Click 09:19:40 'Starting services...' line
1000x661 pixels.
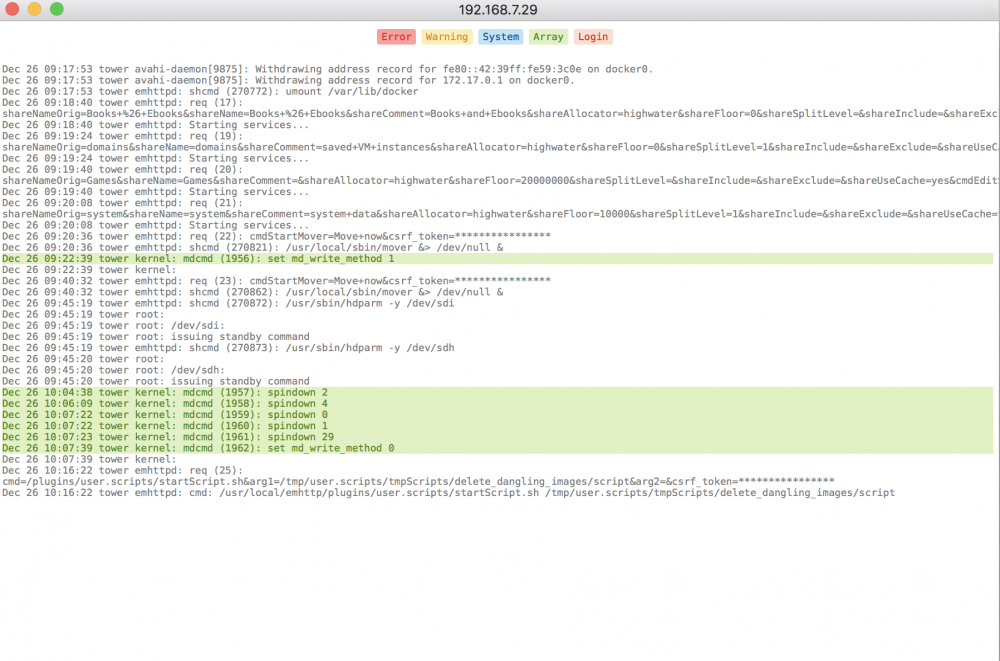[x=156, y=191]
